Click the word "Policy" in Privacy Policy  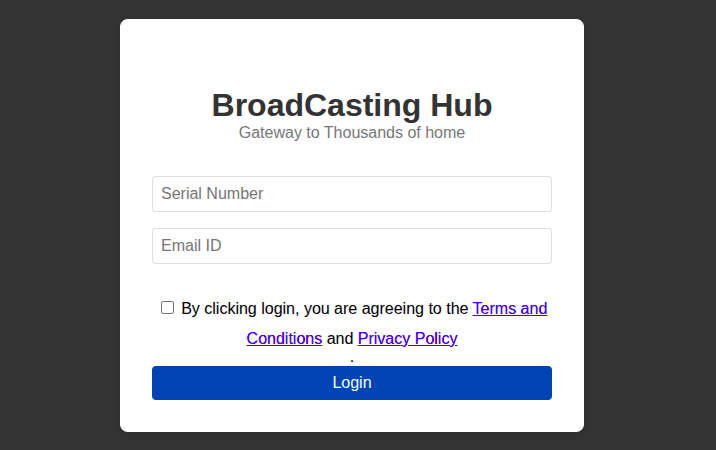point(434,338)
